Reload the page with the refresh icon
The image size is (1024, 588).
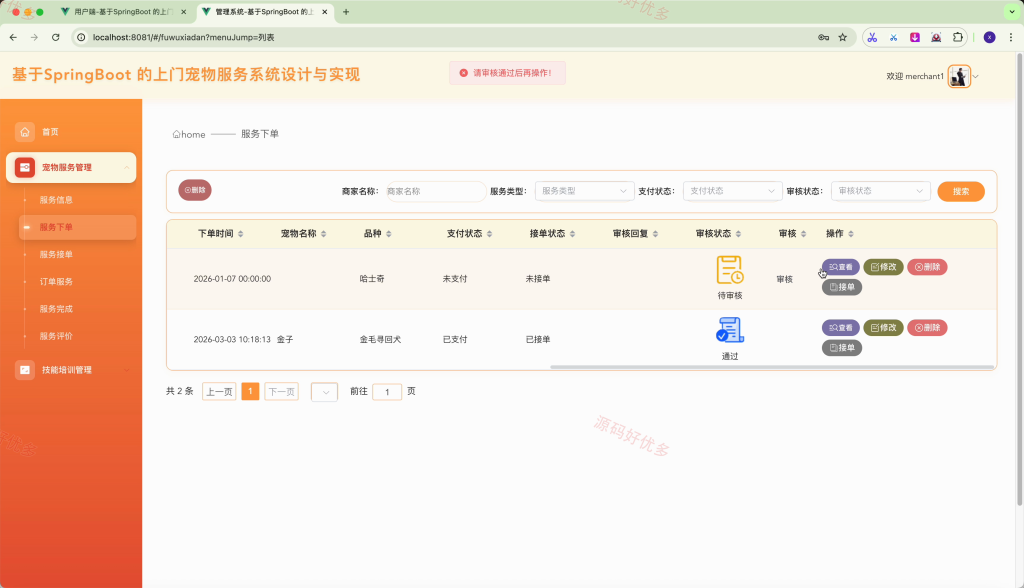coord(56,37)
